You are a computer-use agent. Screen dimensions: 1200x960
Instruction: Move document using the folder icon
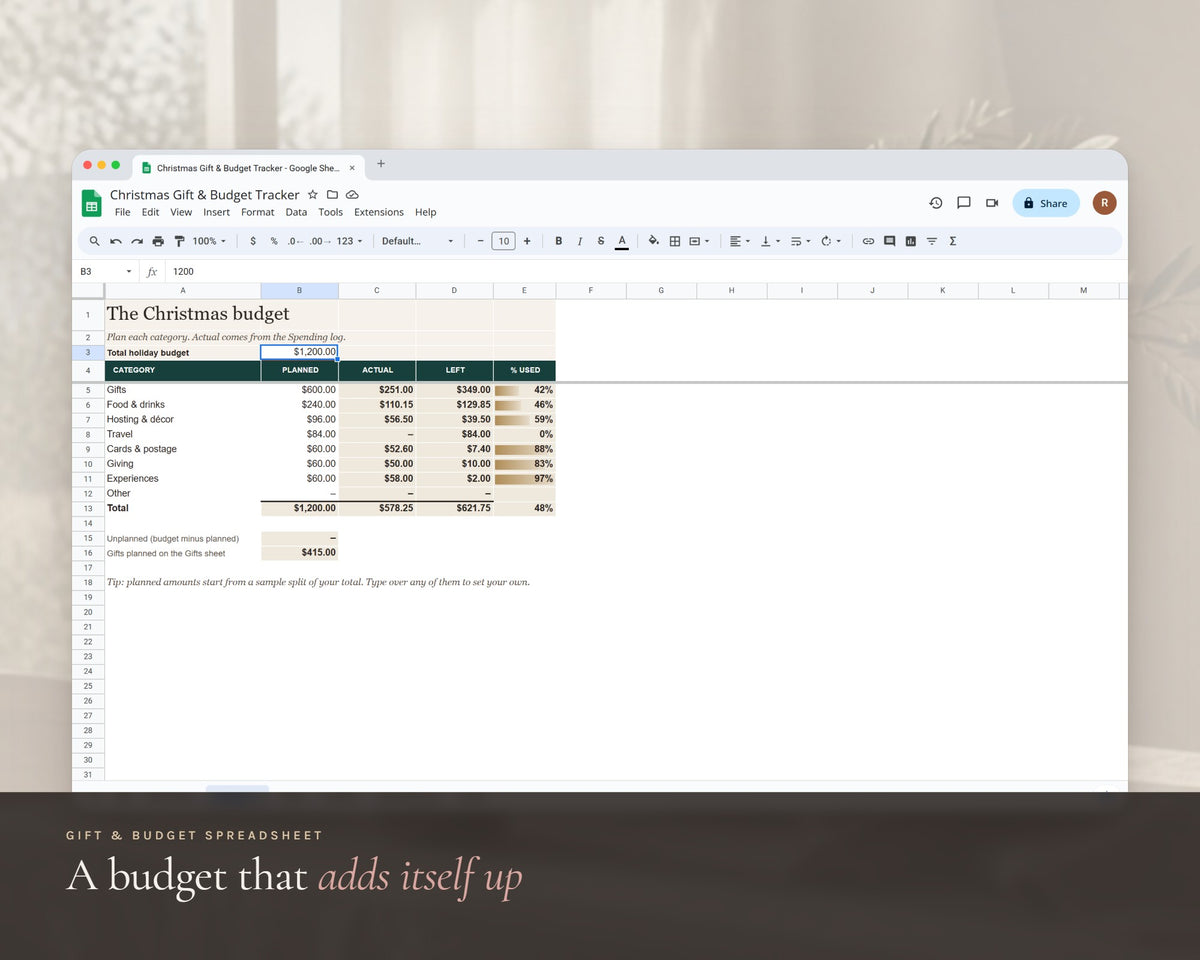333,194
